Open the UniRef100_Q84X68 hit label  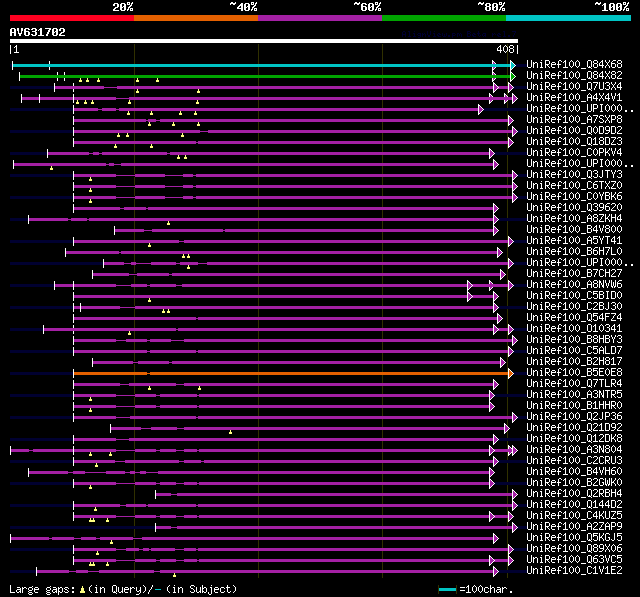(574, 64)
